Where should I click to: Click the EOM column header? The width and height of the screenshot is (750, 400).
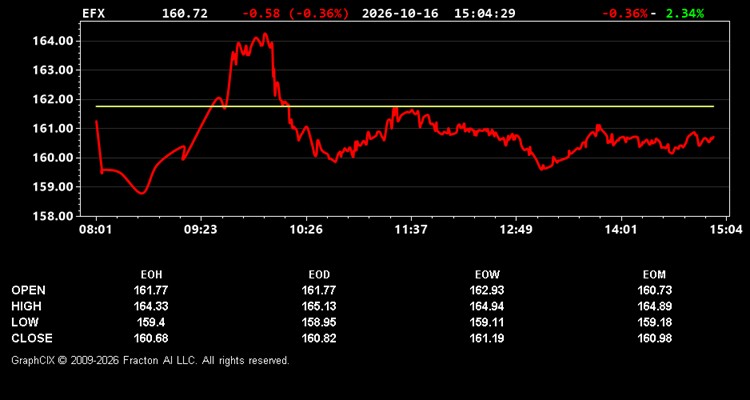(x=655, y=275)
